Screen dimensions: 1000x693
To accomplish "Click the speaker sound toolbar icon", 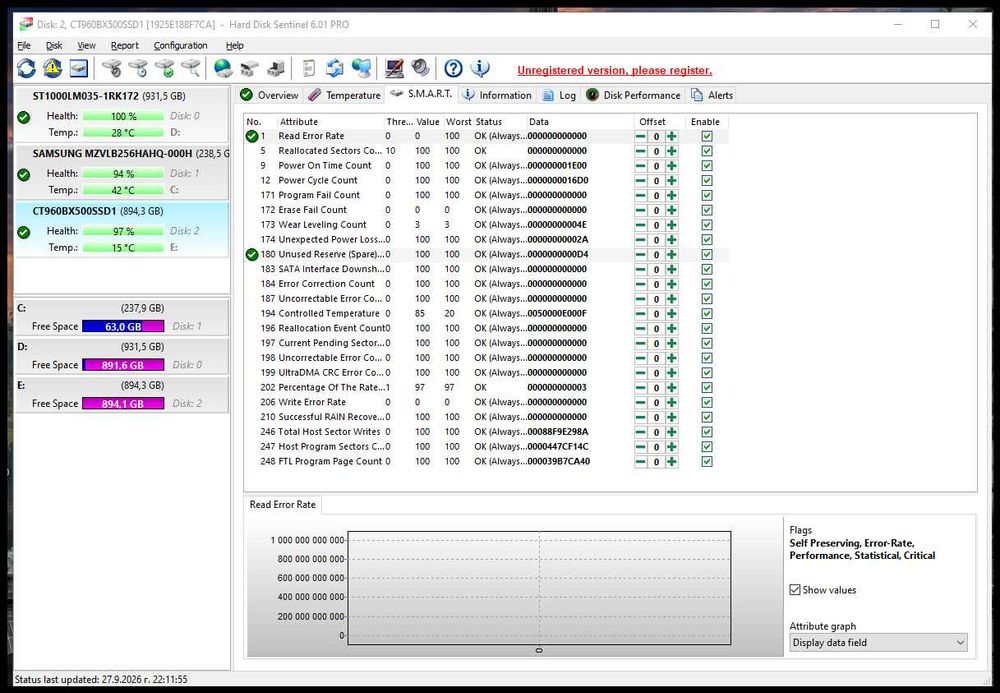I will (x=420, y=68).
